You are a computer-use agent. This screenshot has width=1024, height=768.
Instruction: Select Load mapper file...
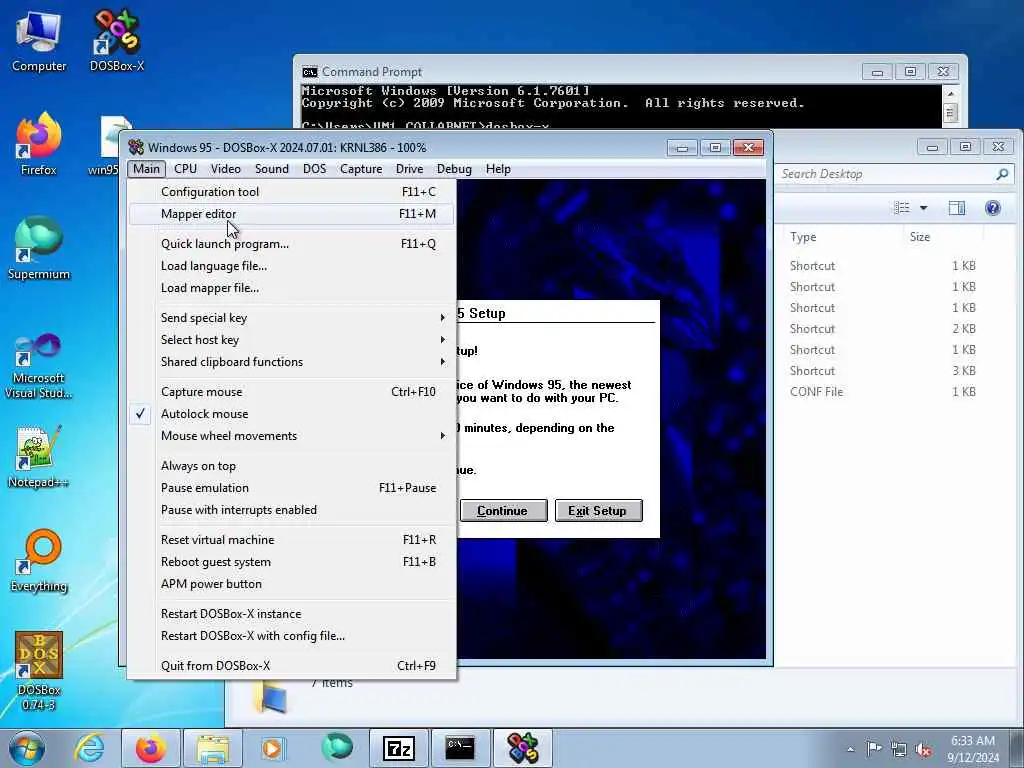click(291, 288)
